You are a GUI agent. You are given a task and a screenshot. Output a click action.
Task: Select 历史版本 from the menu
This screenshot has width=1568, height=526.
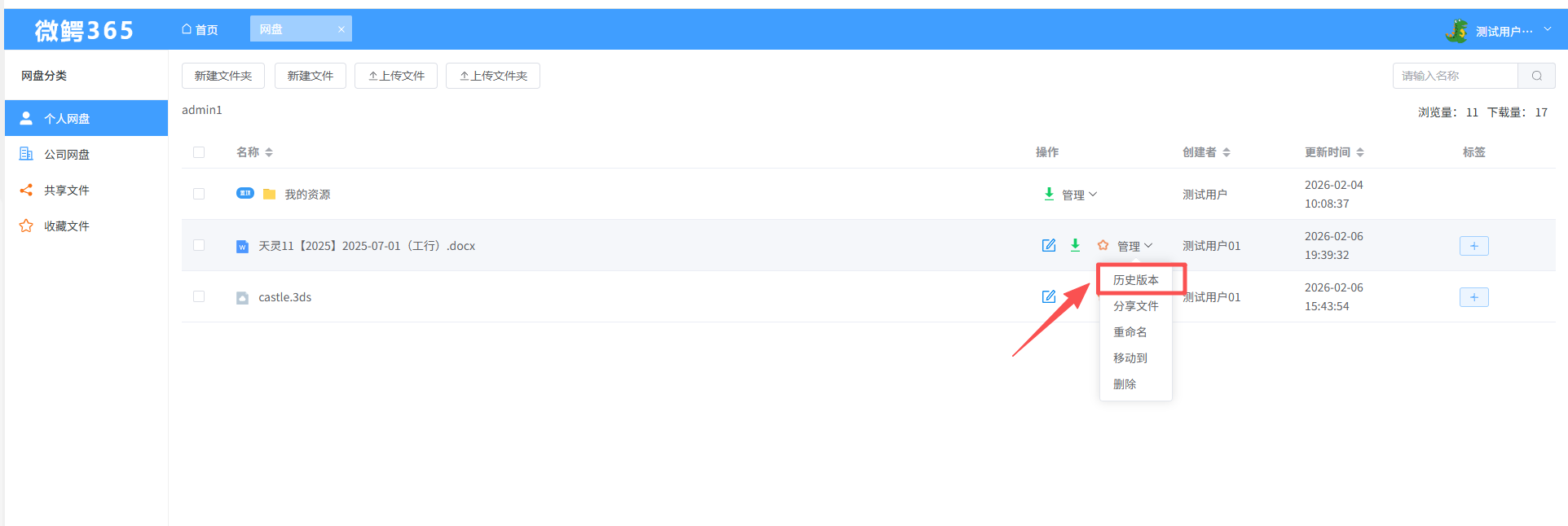(x=1135, y=279)
